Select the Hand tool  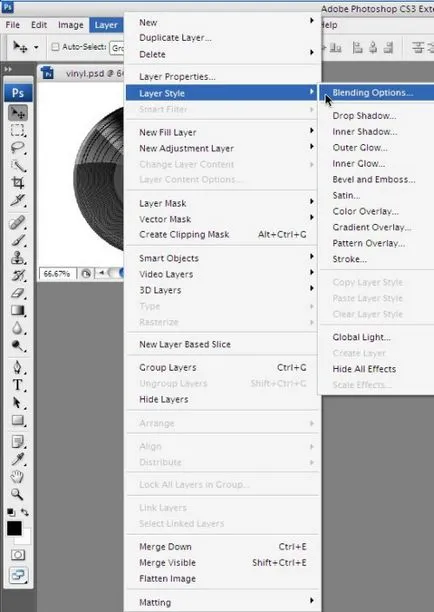click(x=18, y=477)
